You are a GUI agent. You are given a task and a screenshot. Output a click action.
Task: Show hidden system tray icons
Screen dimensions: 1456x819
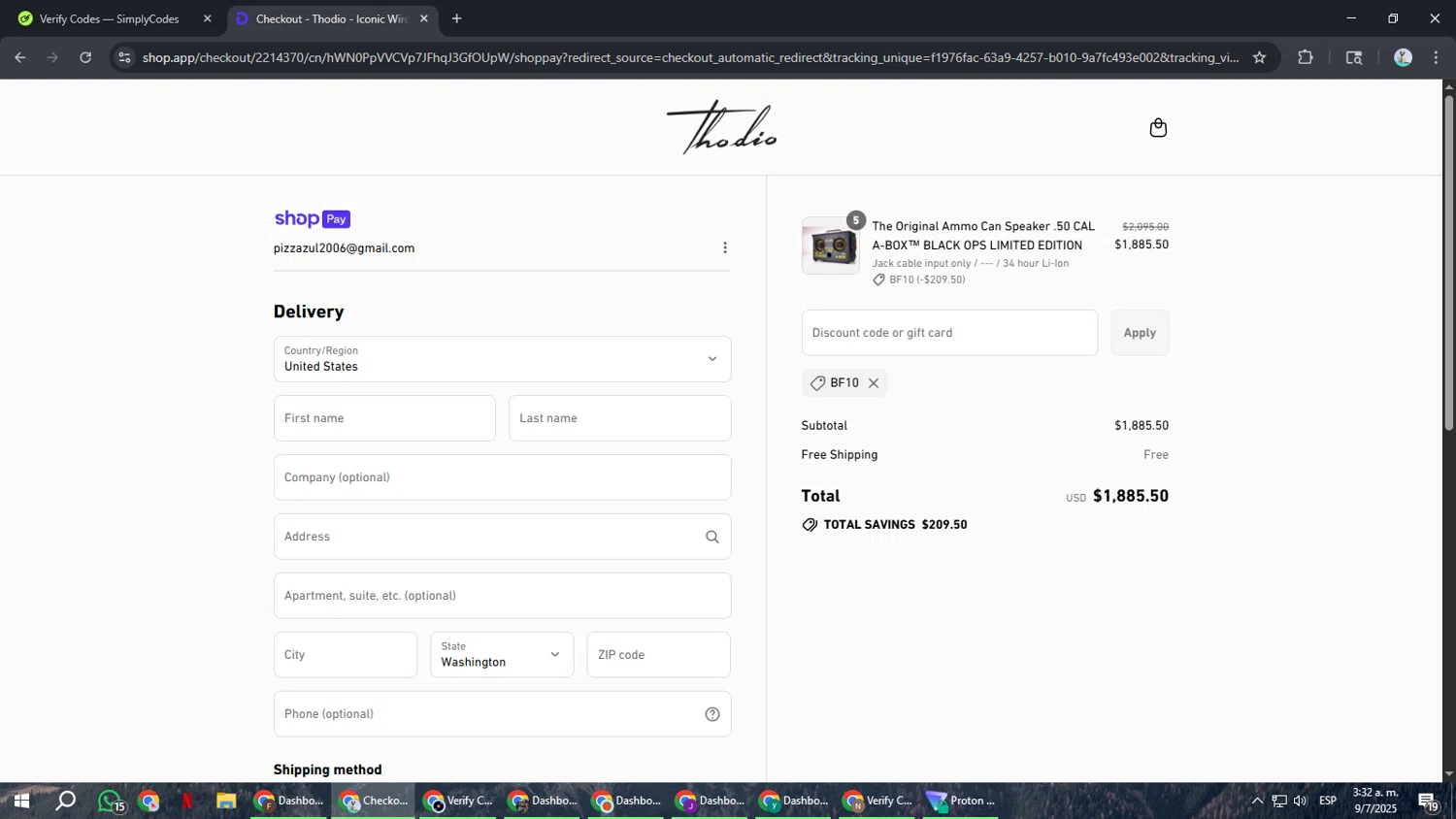[x=1257, y=801]
